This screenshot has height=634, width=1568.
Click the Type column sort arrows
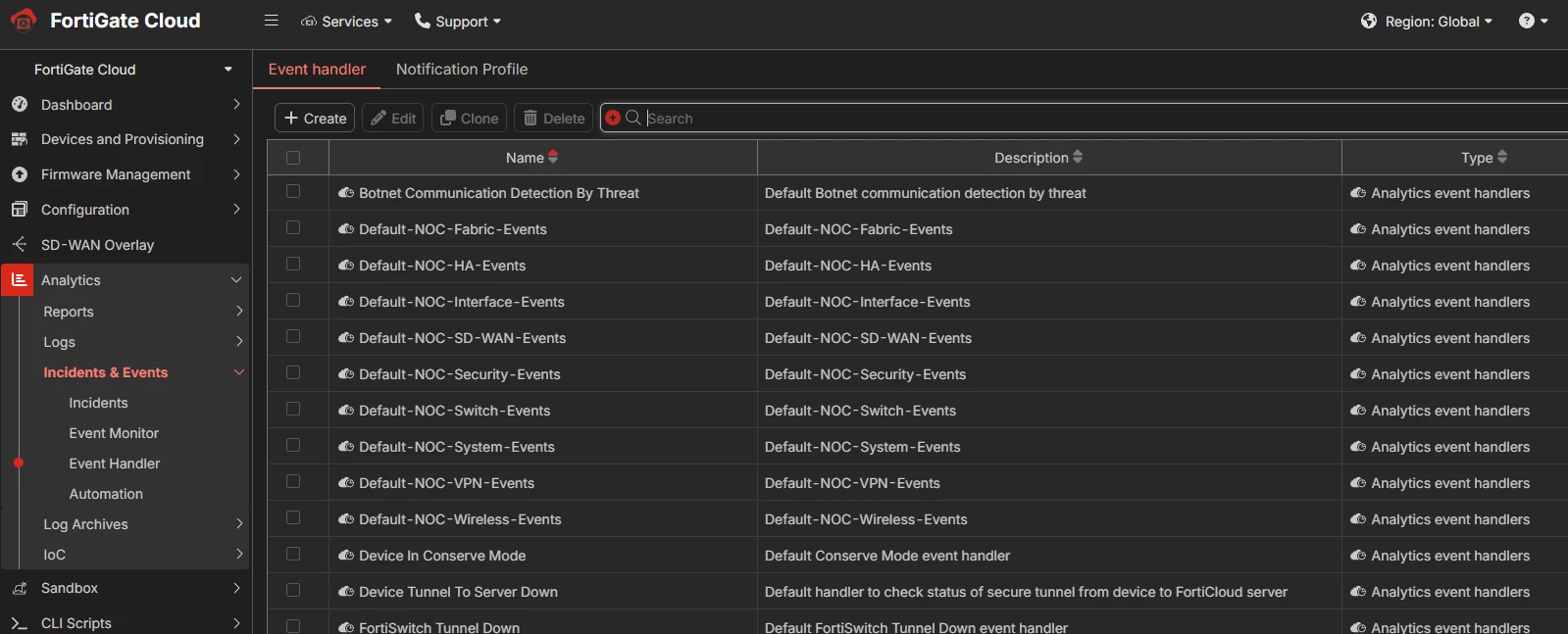(1502, 157)
